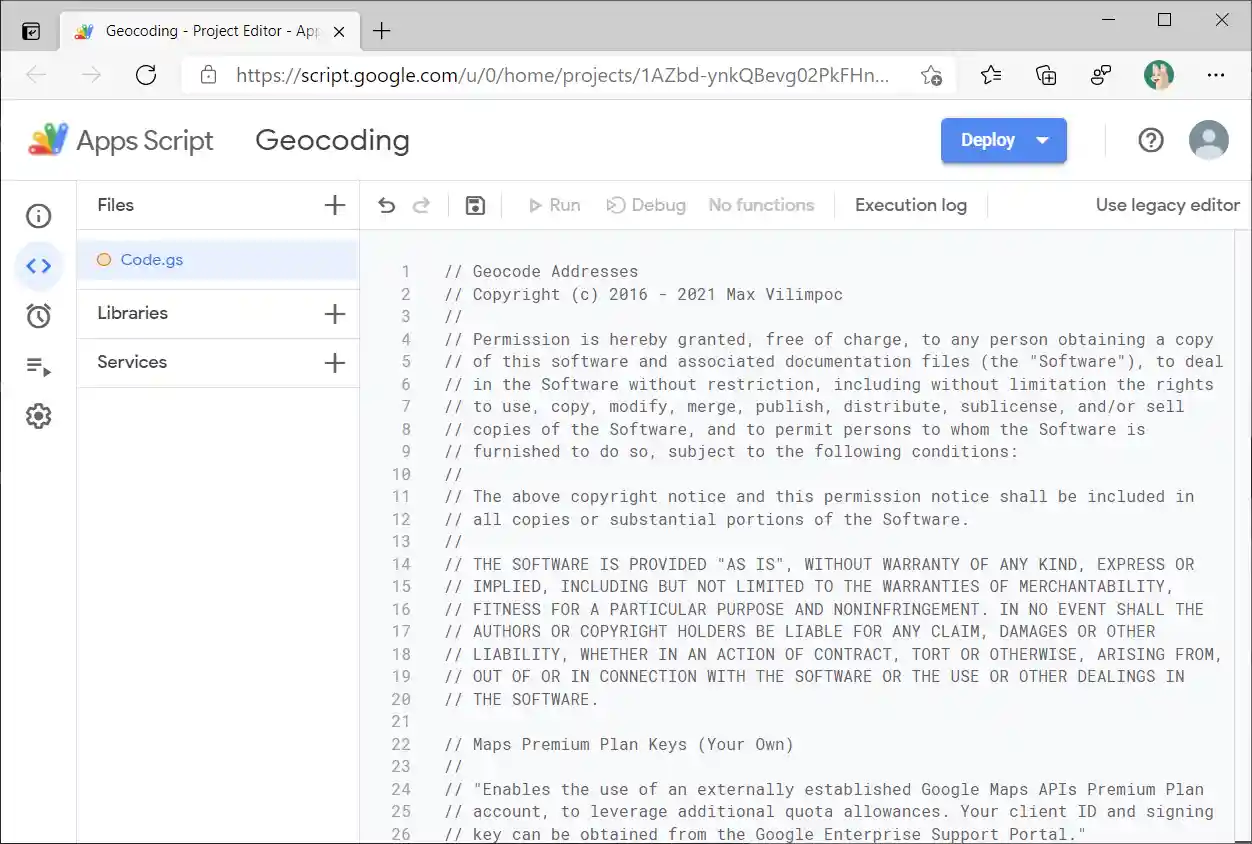Run the script
The height and width of the screenshot is (844, 1252).
coord(554,204)
